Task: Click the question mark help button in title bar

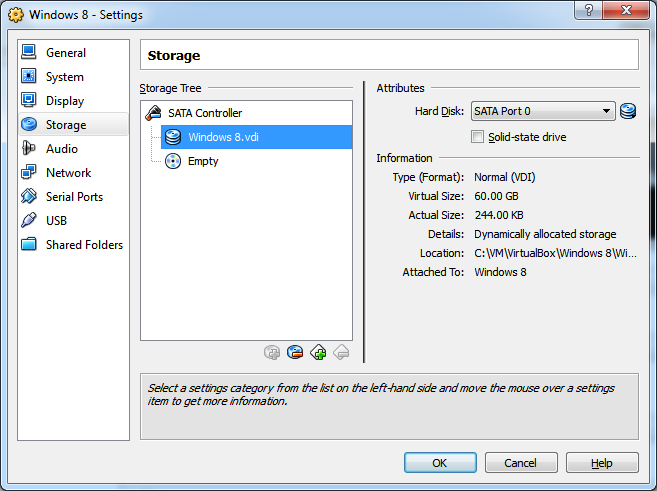Action: click(x=589, y=11)
